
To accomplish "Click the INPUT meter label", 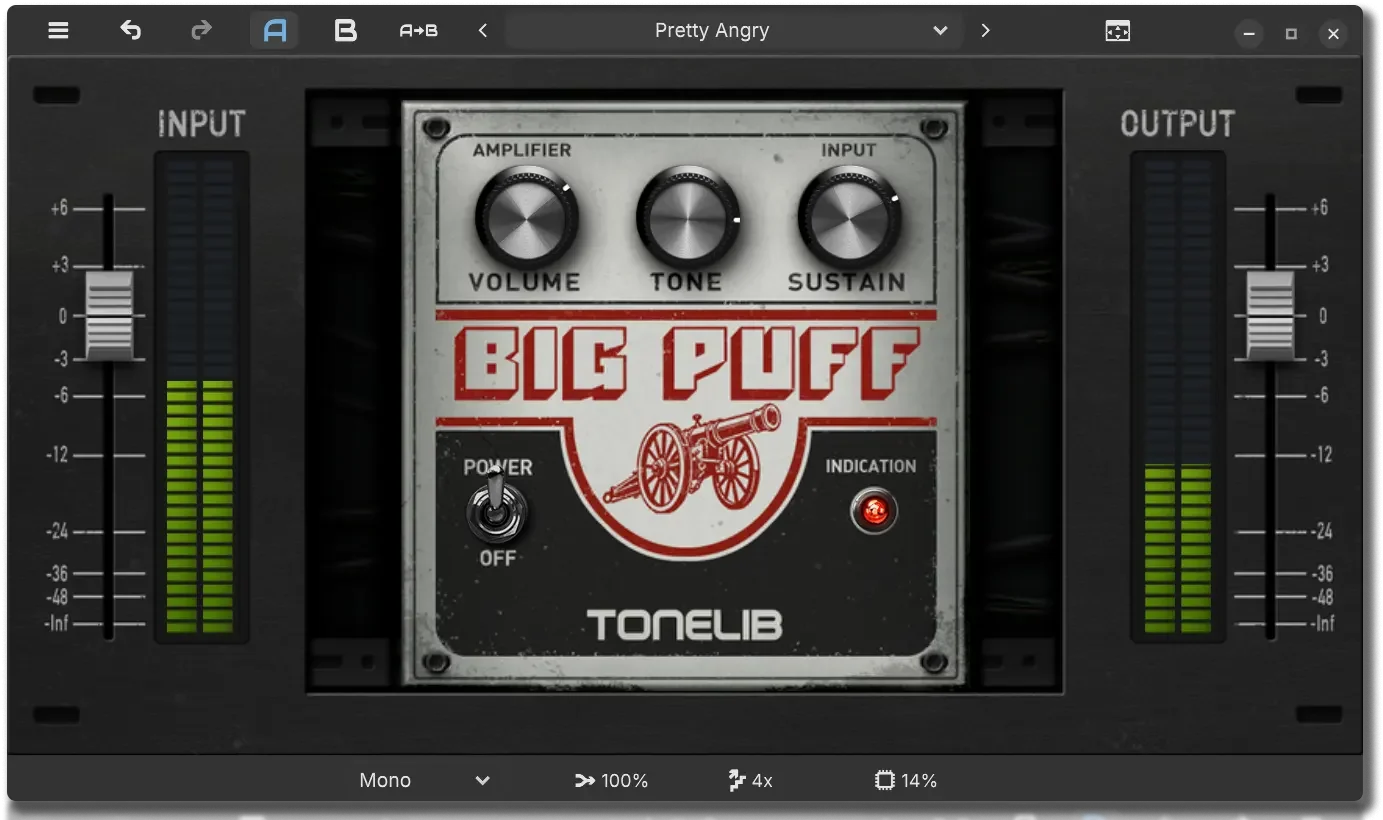I will [201, 124].
